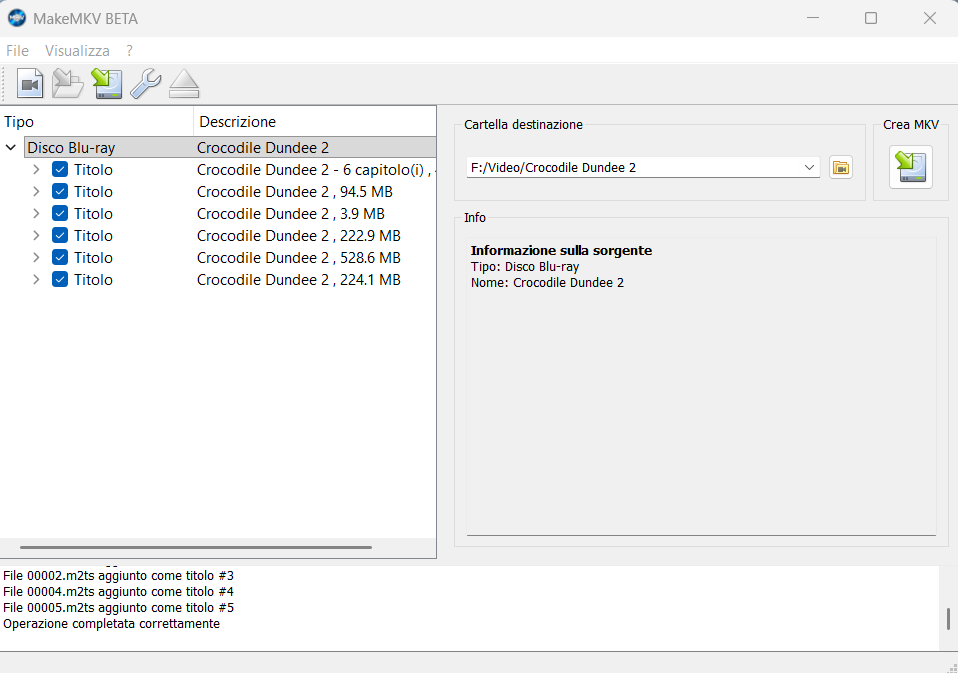958x673 pixels.
Task: Select the Disco Blu-ray row
Action: tap(230, 148)
